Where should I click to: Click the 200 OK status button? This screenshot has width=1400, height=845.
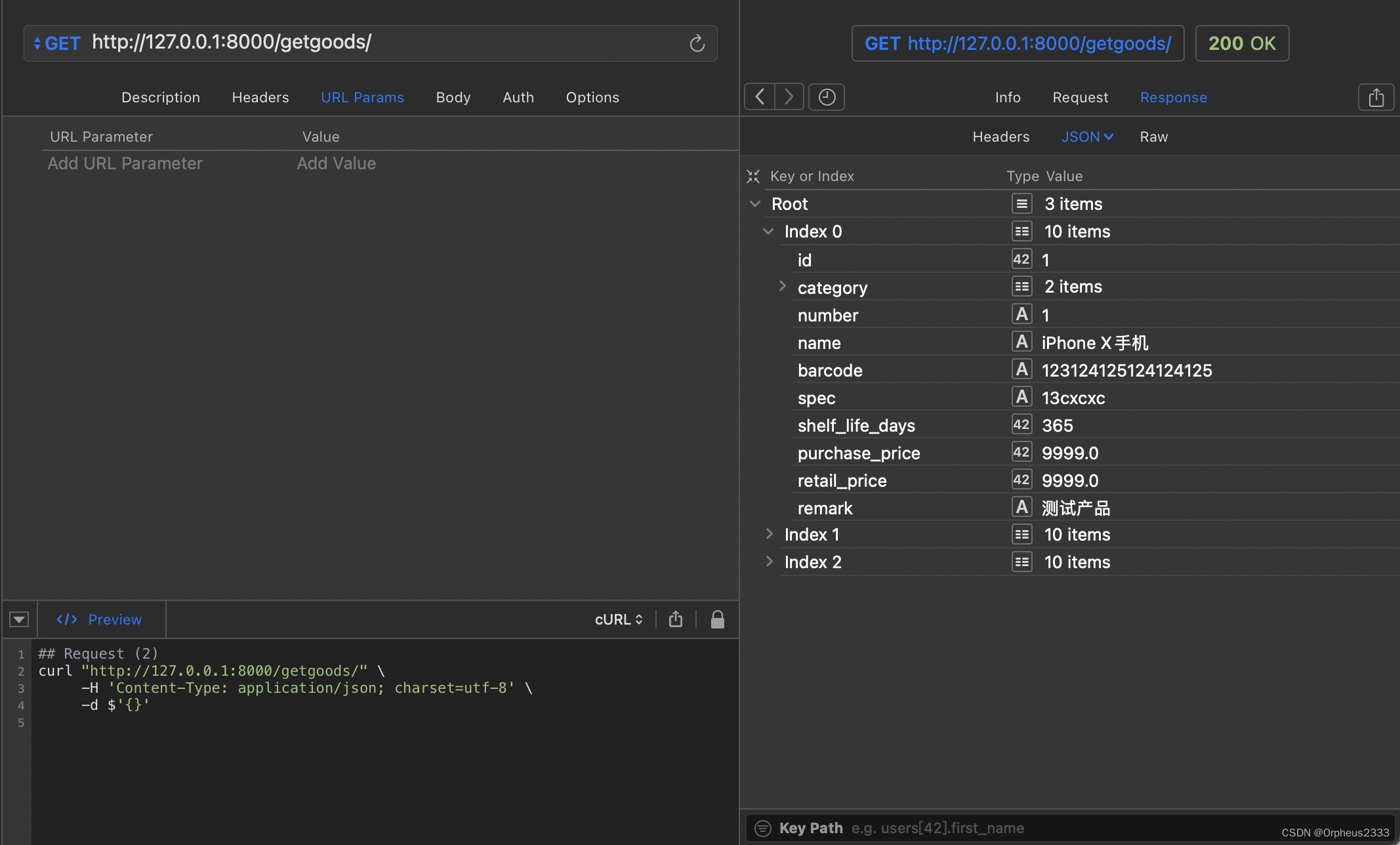click(x=1241, y=43)
